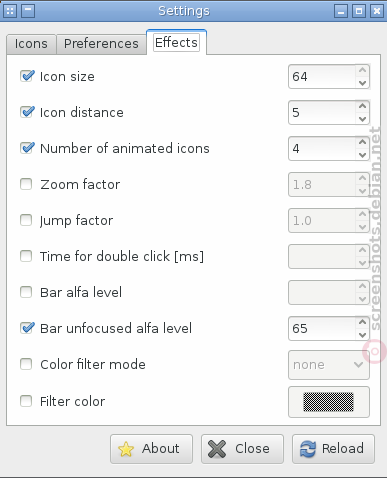
Task: Increase Number of animated icons value
Action: 362,142
